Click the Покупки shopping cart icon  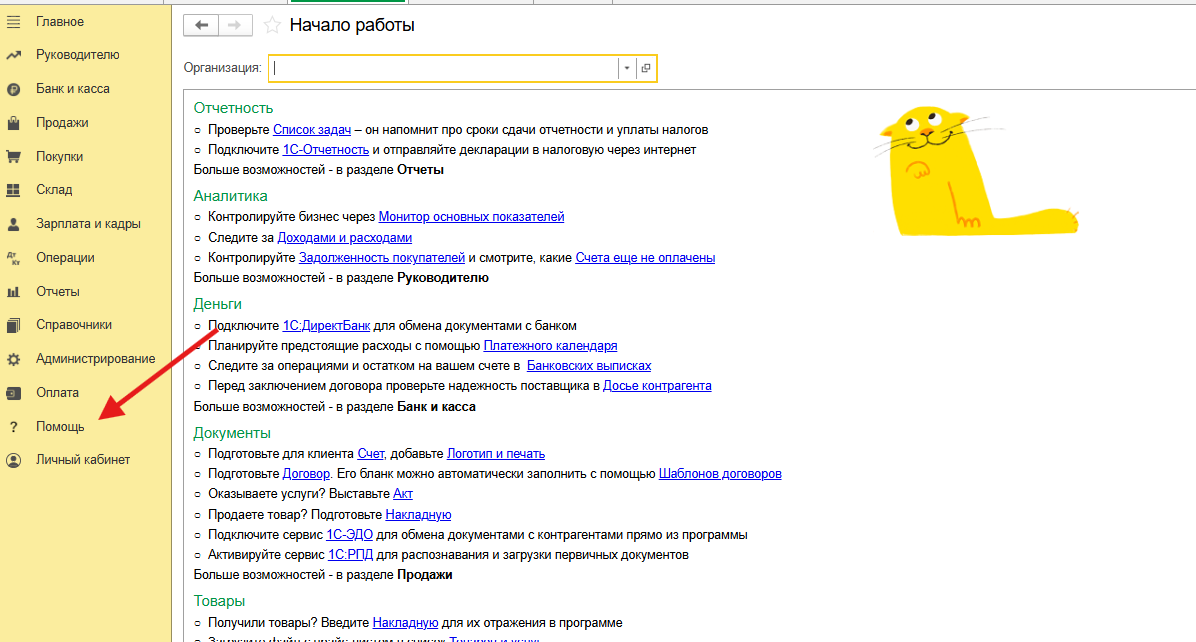click(x=14, y=157)
